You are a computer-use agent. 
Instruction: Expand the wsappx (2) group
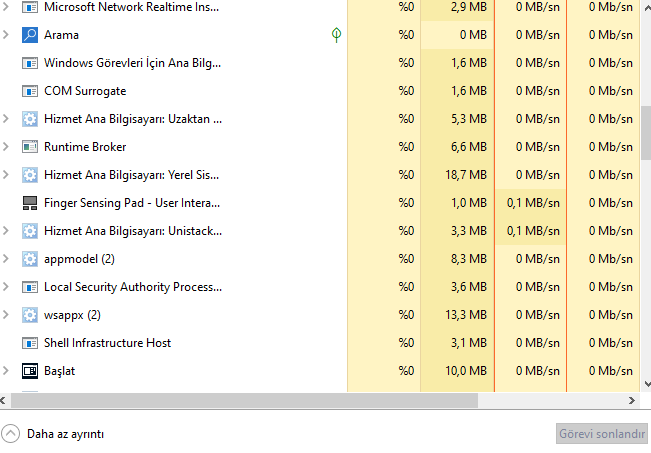[x=6, y=315]
